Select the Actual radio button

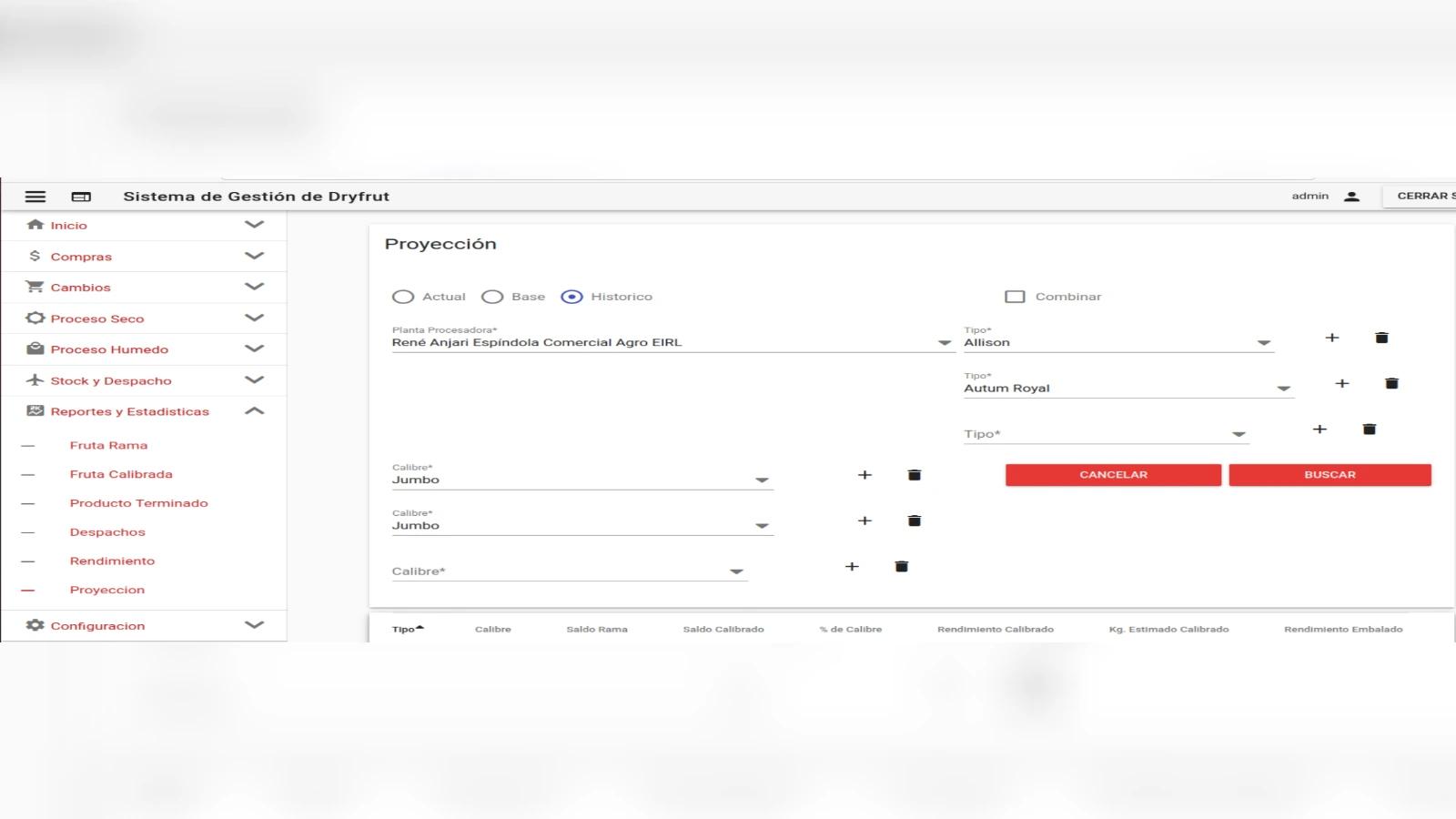pos(403,297)
